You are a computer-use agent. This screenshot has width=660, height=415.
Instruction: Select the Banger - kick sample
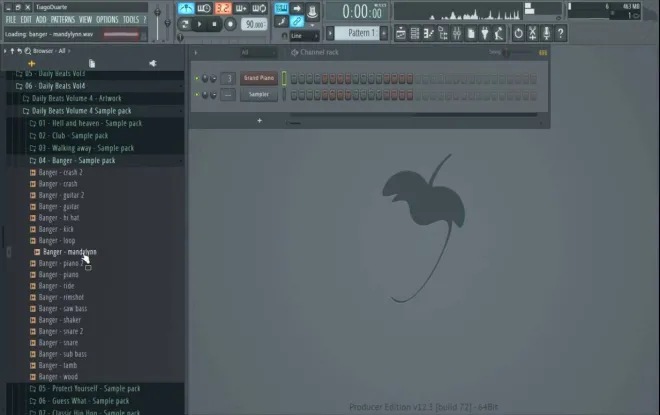tap(56, 229)
